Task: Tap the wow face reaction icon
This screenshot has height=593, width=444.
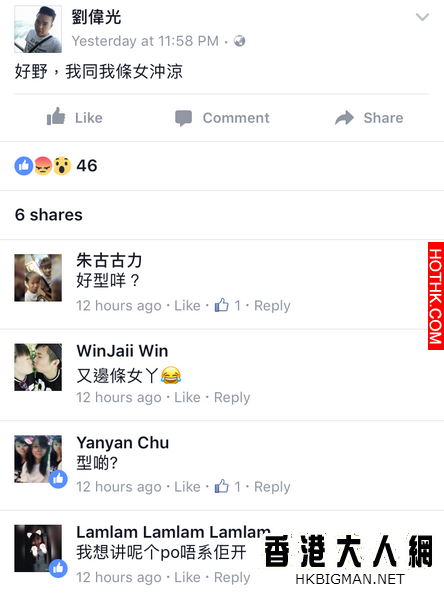Action: click(62, 166)
